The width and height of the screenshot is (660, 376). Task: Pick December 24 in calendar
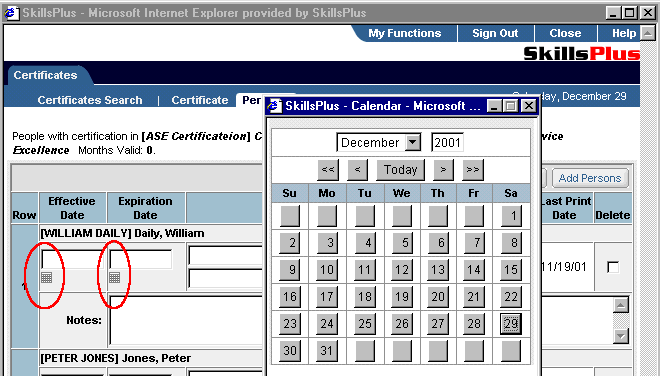tap(327, 323)
